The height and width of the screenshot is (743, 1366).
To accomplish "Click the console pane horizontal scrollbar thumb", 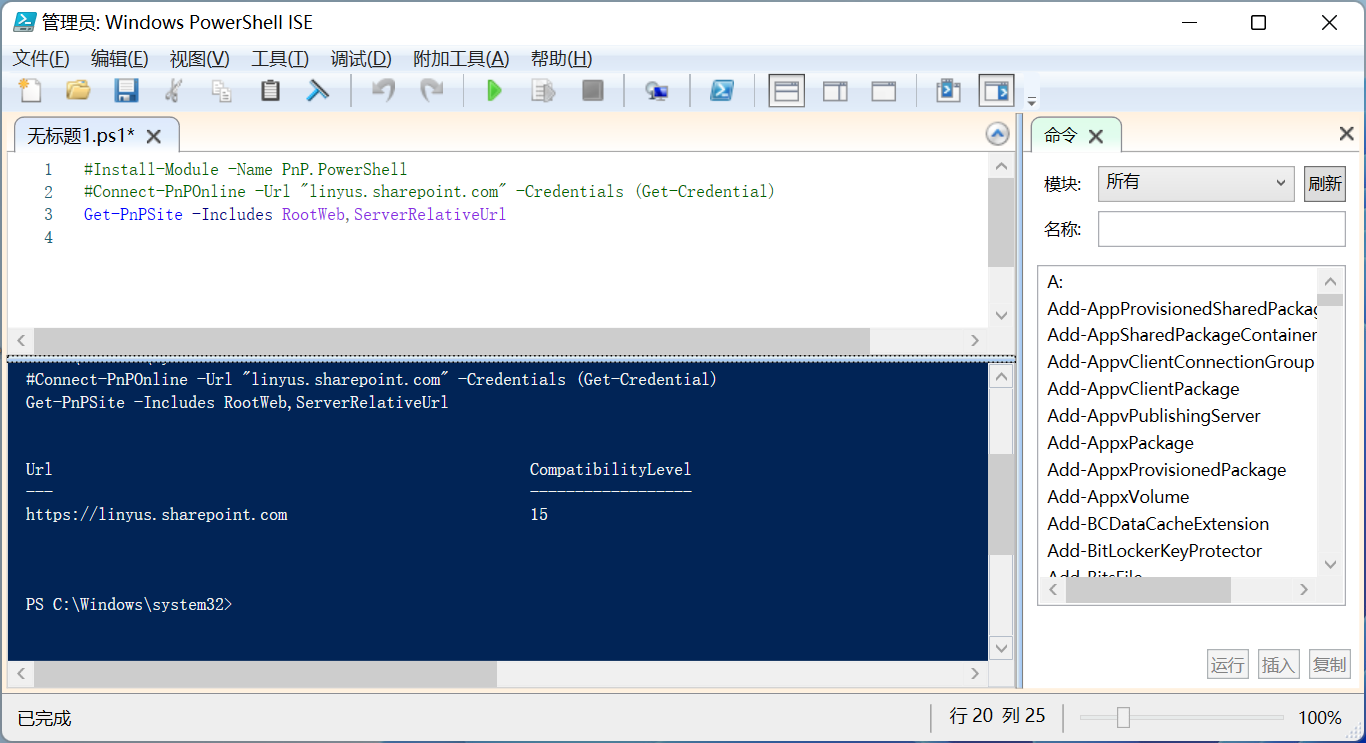I will coord(264,674).
